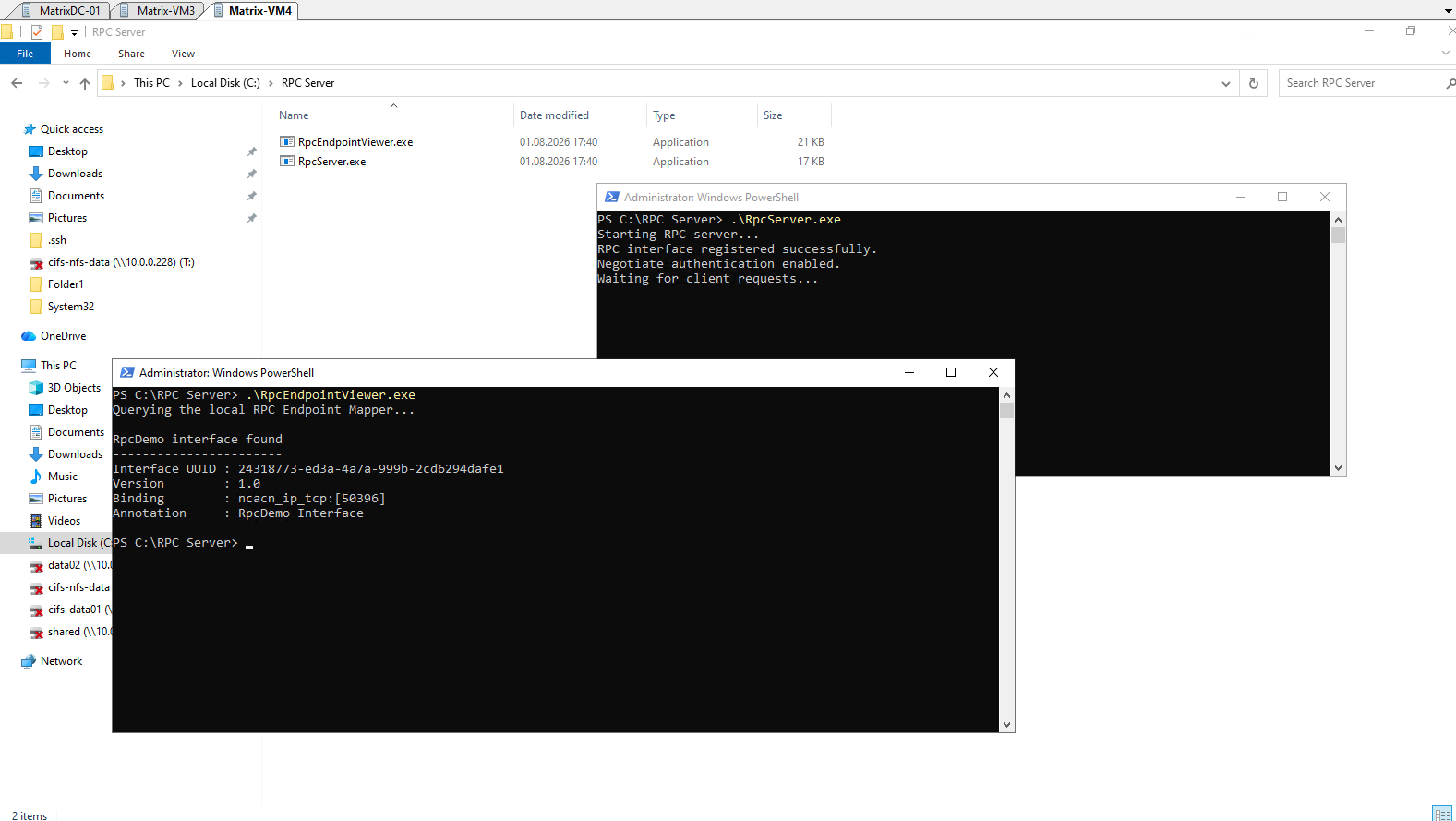The height and width of the screenshot is (821, 1456).
Task: Click the PowerShell icon in front window title
Action: 127,373
